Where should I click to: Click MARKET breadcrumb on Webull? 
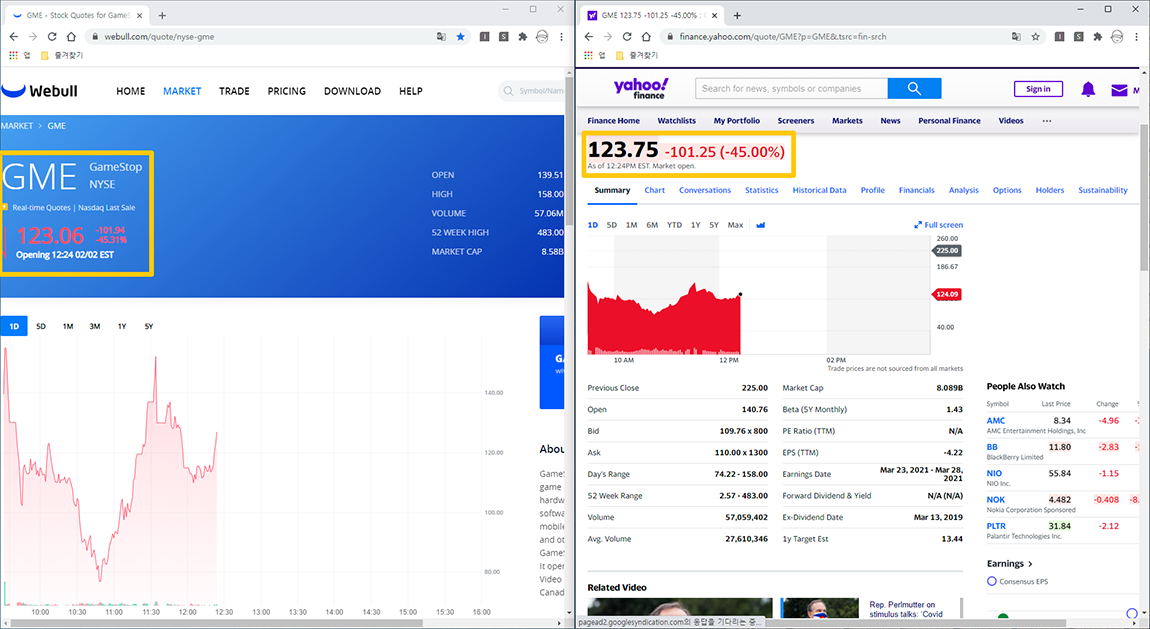tap(17, 126)
